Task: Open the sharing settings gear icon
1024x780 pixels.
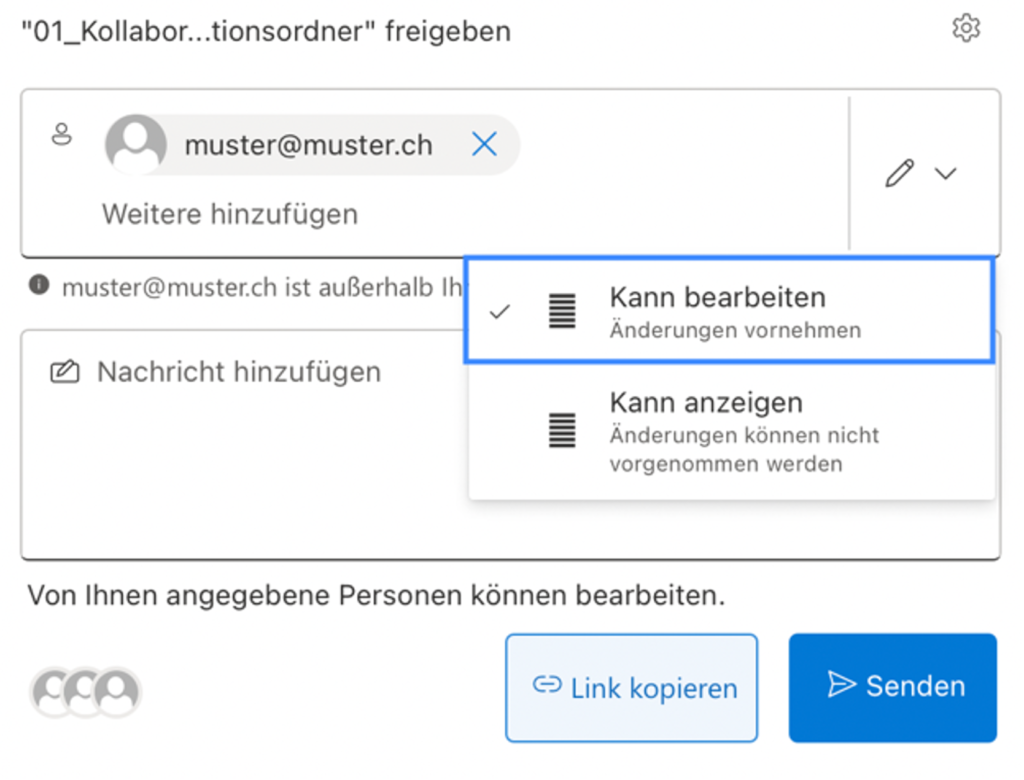Action: (x=965, y=29)
